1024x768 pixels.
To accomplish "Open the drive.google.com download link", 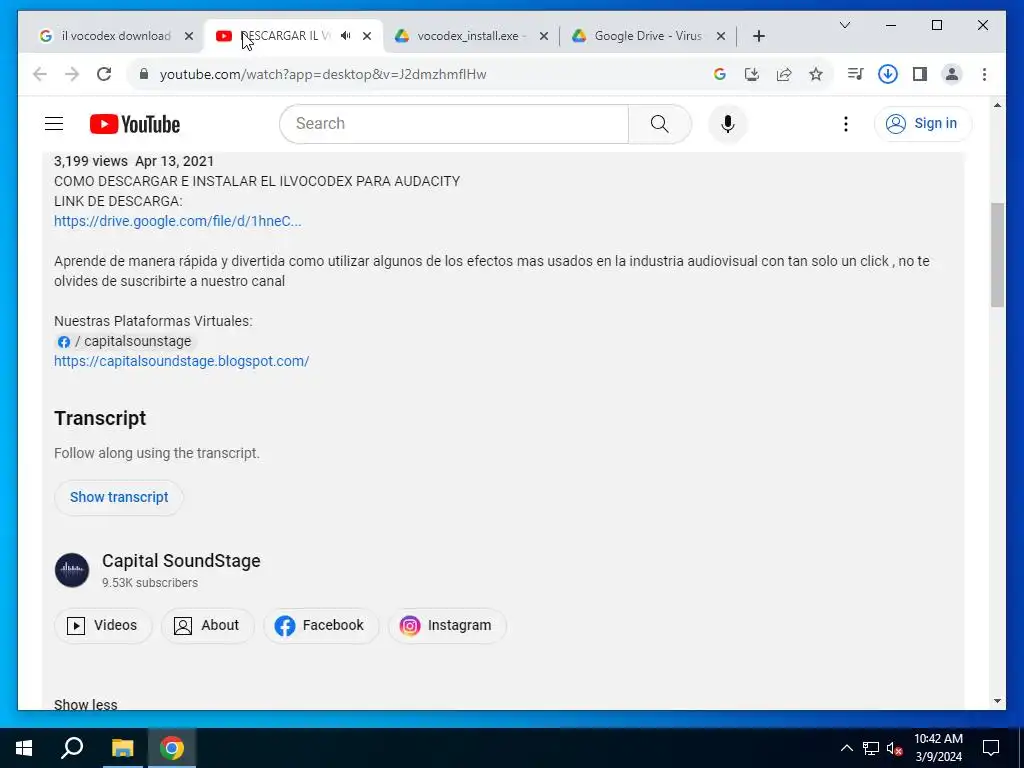I will (x=178, y=221).
